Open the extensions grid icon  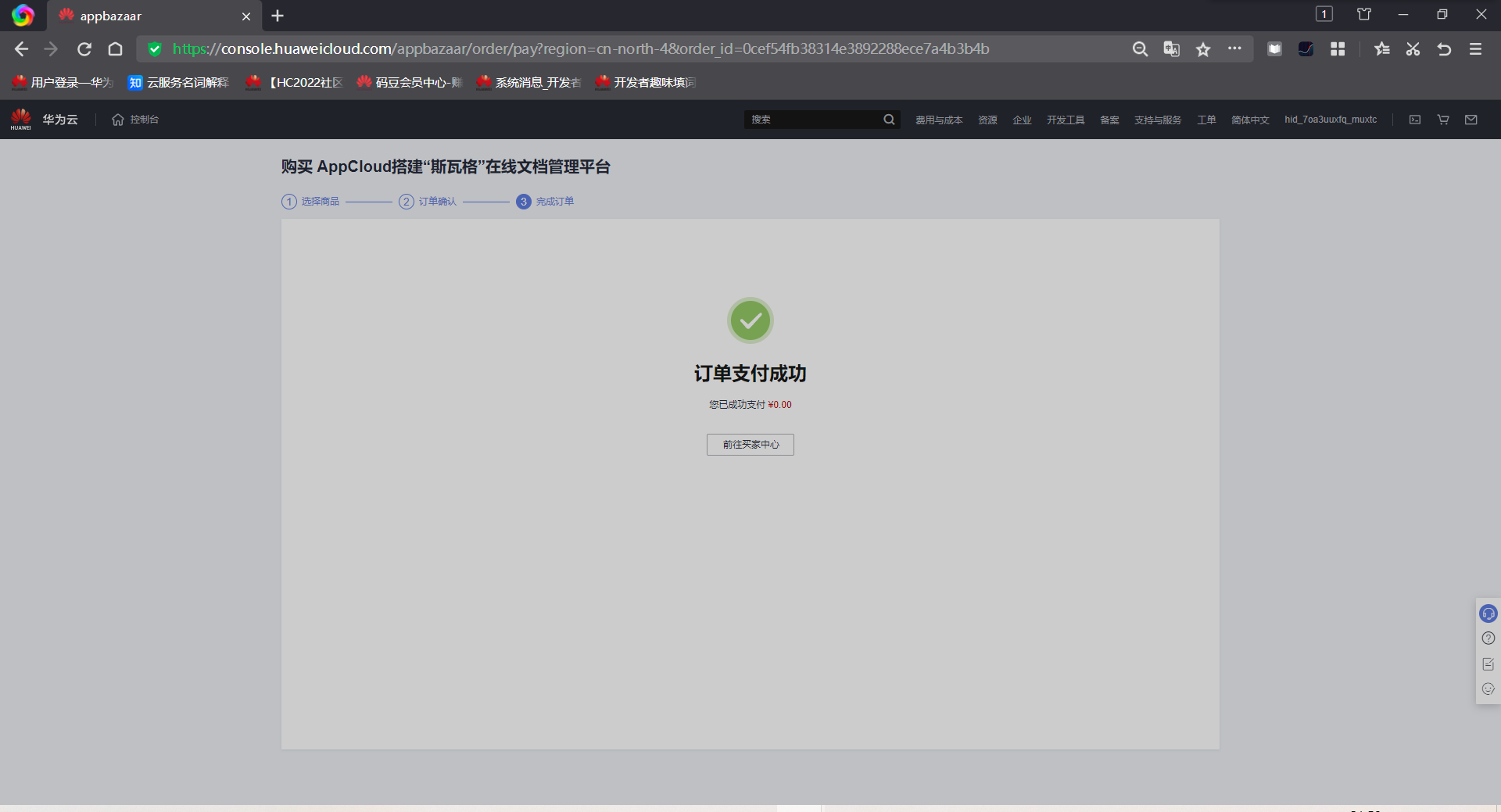[1338, 49]
